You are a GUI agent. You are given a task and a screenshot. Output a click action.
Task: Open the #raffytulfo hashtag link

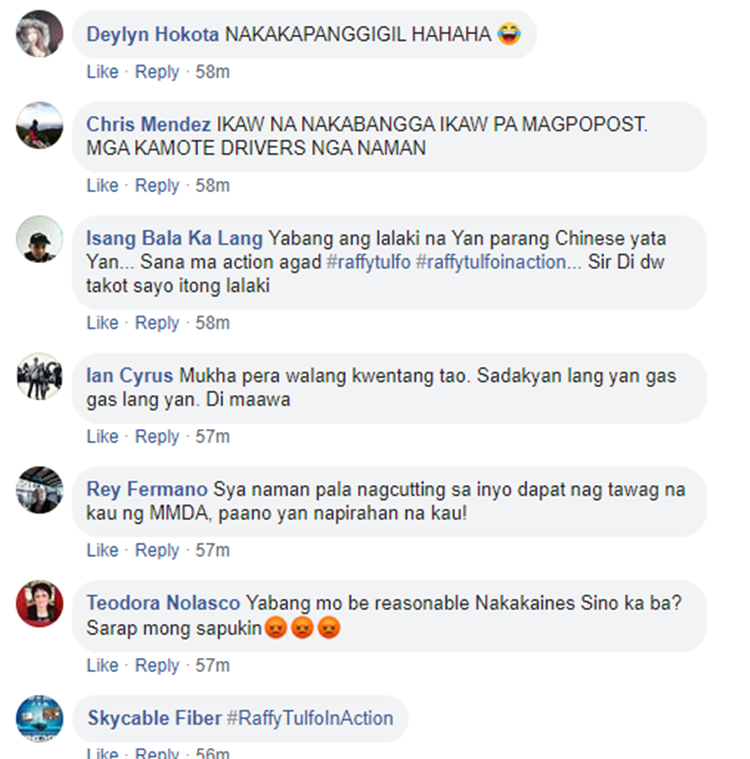[x=368, y=262]
